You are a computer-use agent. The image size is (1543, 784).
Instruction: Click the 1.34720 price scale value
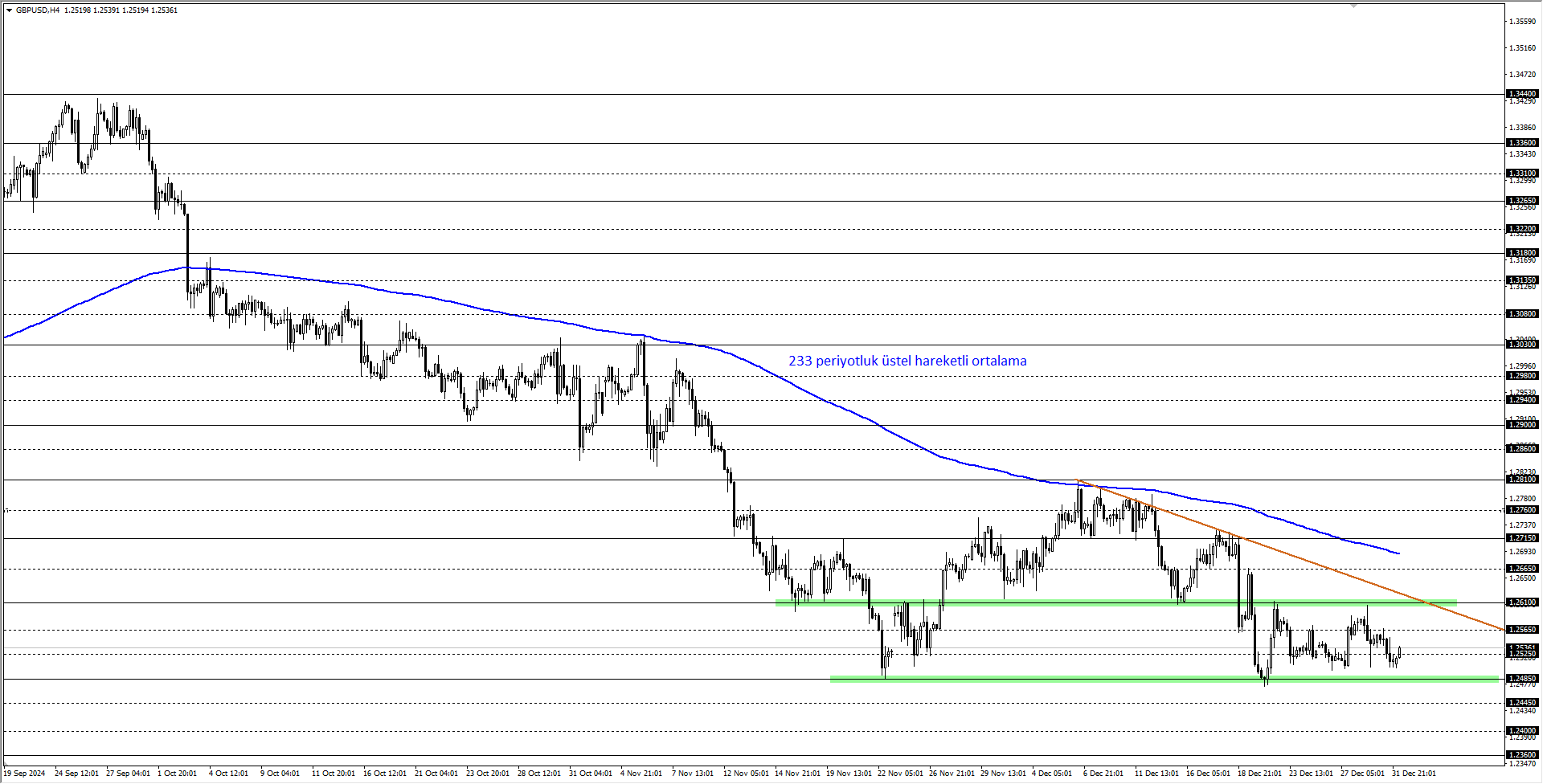1524,75
